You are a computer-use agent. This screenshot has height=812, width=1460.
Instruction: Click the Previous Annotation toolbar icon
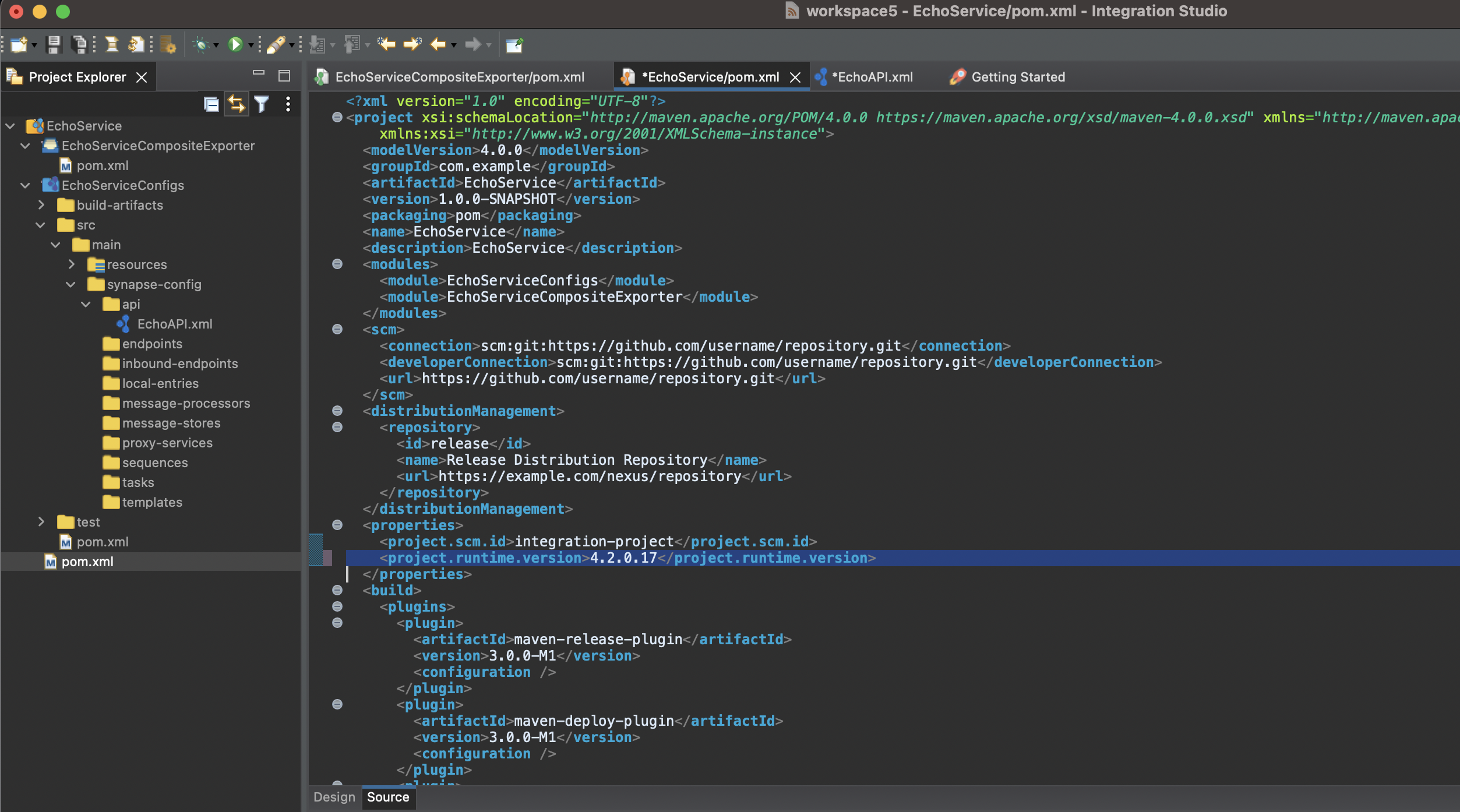pos(352,44)
